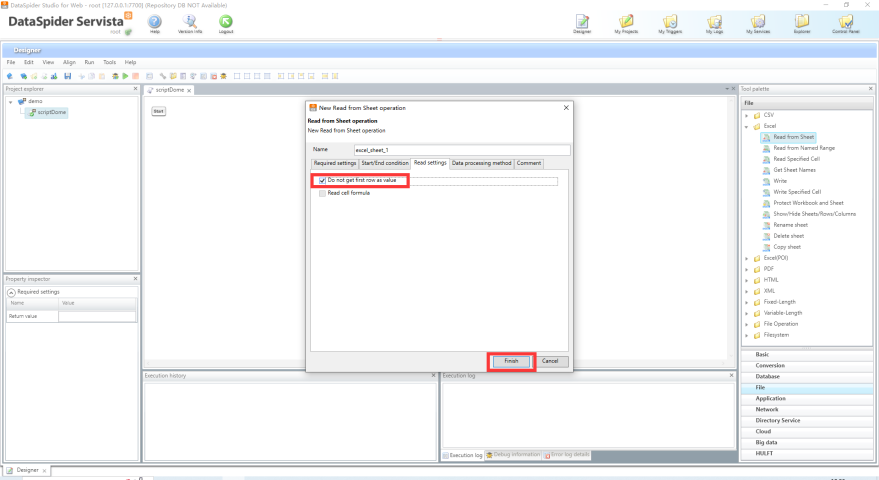Select Write Specified Cell tool
This screenshot has height=480, width=879.
797,192
